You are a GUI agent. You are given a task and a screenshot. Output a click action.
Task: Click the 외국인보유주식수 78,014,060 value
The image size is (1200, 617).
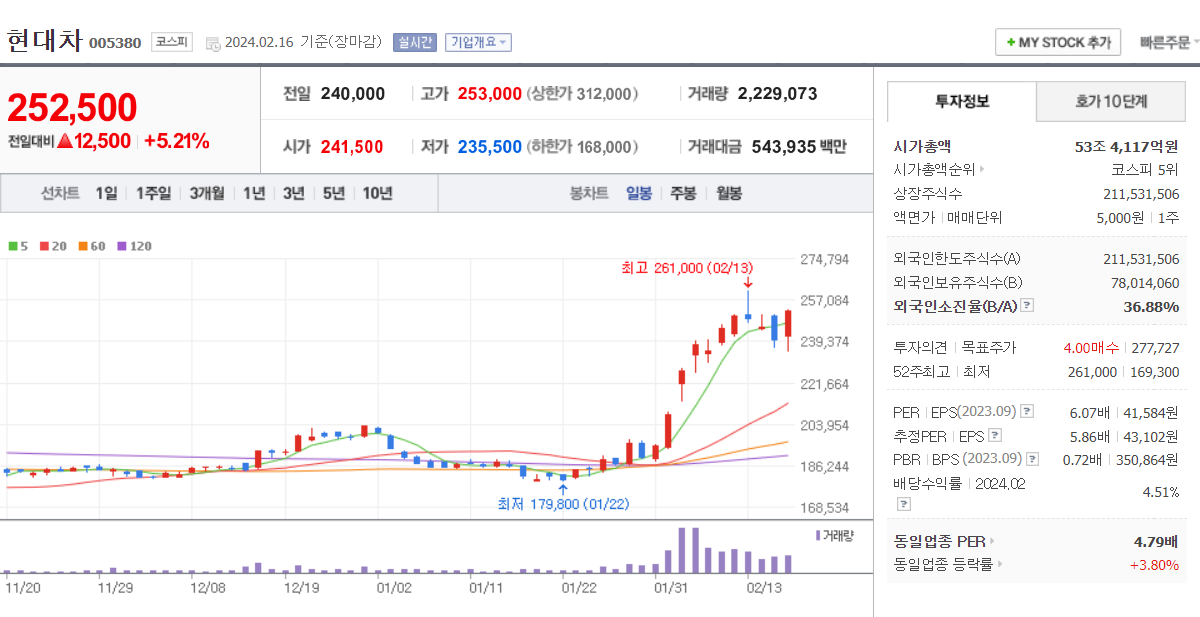[x=1144, y=283]
